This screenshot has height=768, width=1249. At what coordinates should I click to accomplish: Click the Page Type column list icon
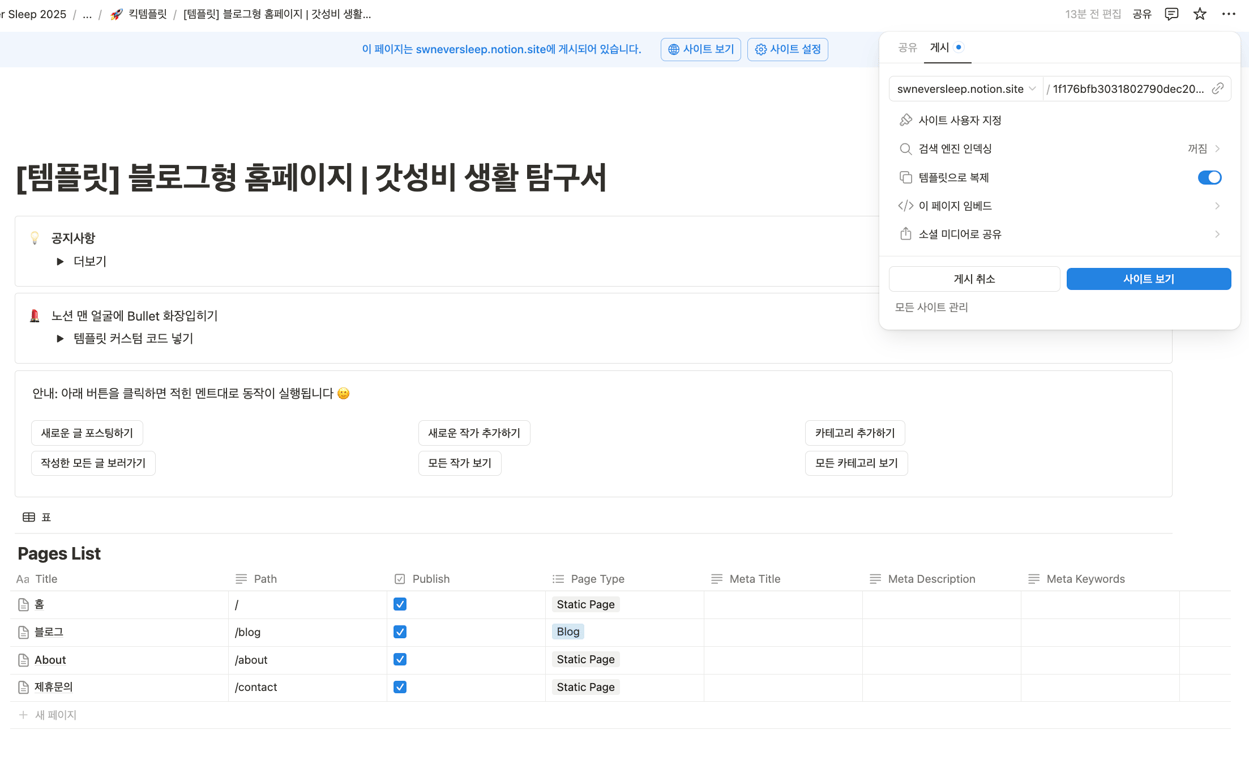click(x=558, y=579)
